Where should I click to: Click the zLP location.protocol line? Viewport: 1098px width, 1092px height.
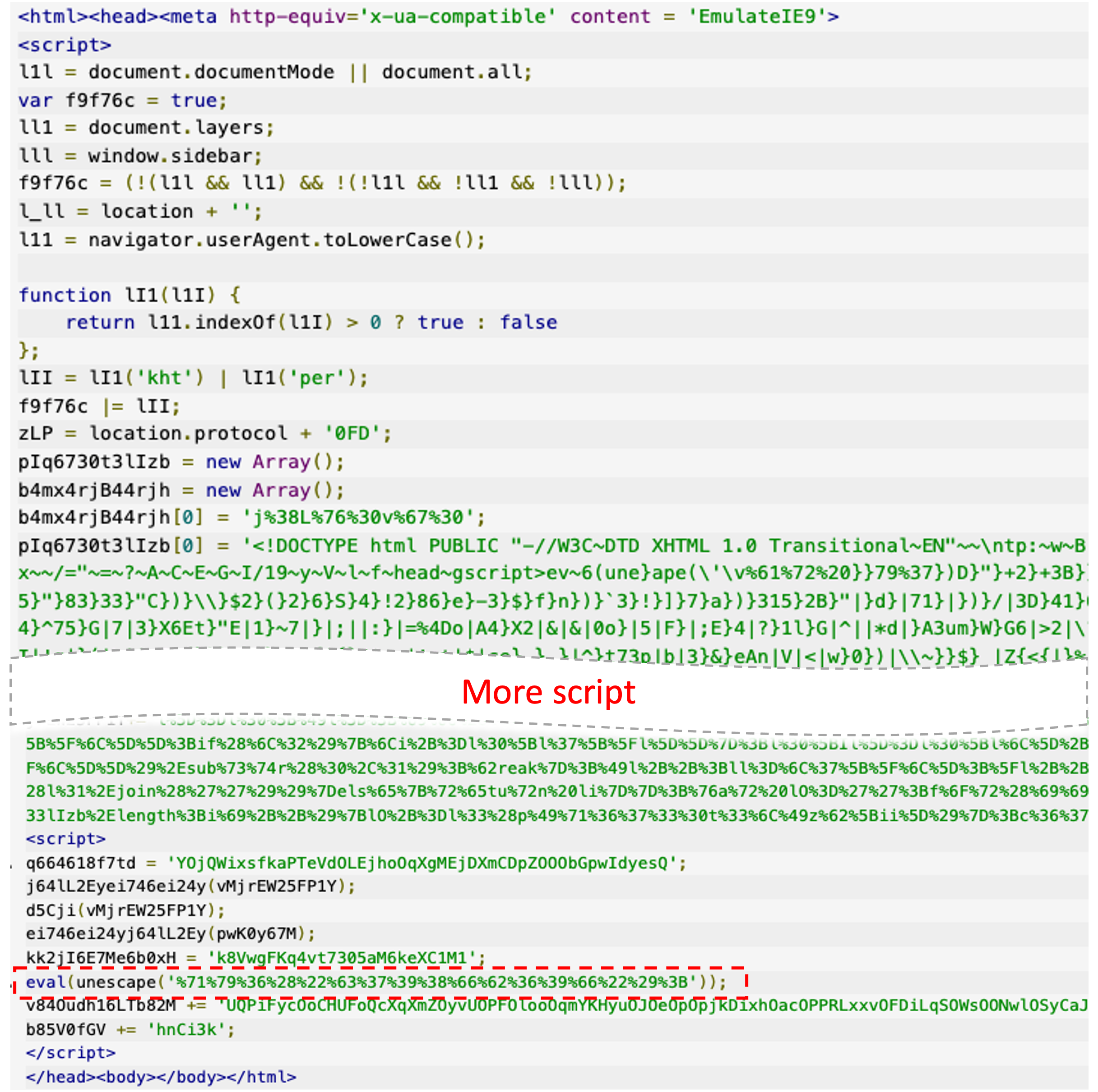pos(204,434)
